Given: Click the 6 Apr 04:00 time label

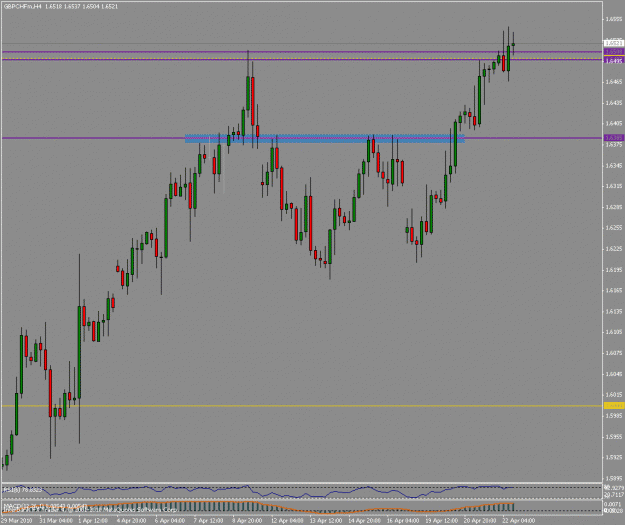Looking at the screenshot, I should click(x=170, y=520).
